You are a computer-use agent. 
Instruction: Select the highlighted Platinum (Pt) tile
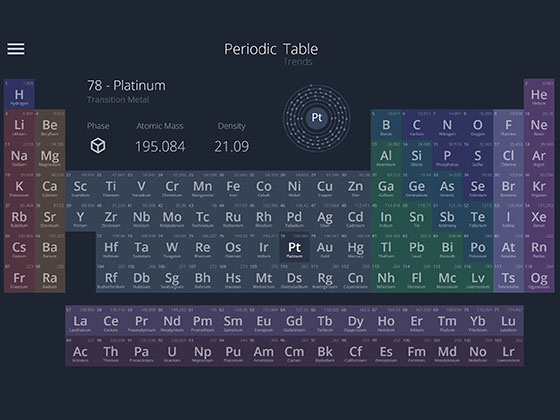[x=294, y=247]
